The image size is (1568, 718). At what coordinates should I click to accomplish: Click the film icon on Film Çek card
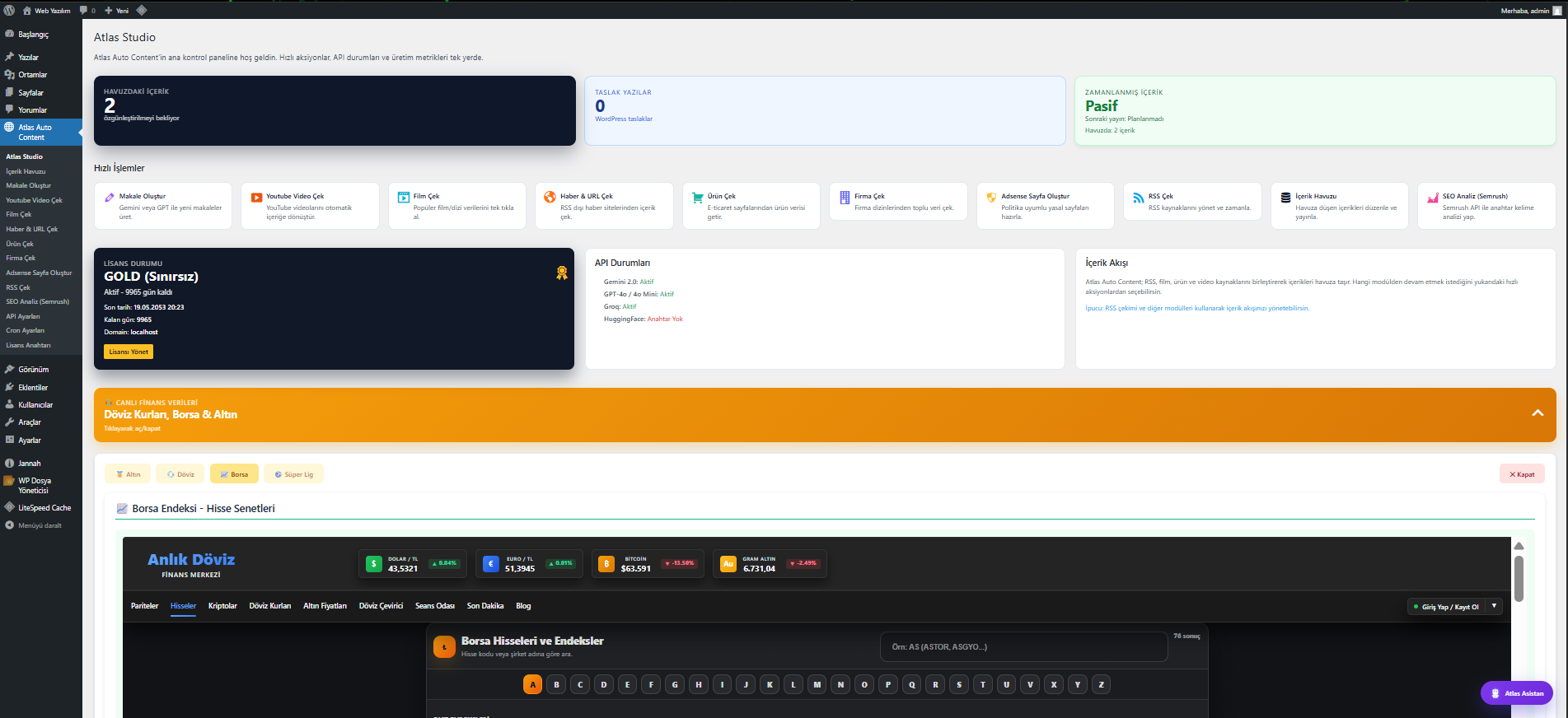[x=404, y=198]
